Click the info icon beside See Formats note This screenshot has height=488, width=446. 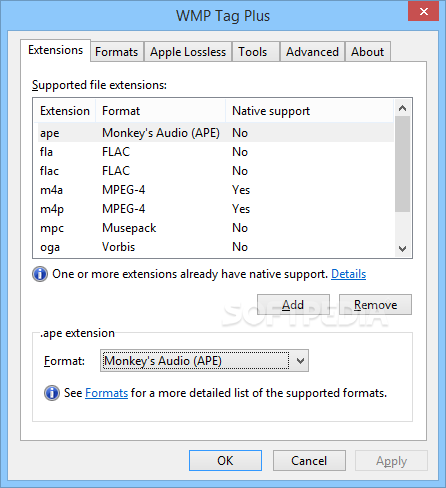pos(52,393)
